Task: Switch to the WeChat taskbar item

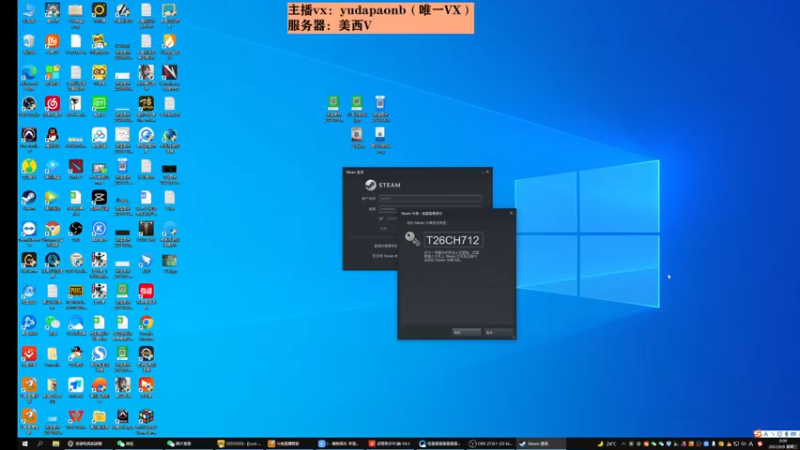Action: point(138,444)
